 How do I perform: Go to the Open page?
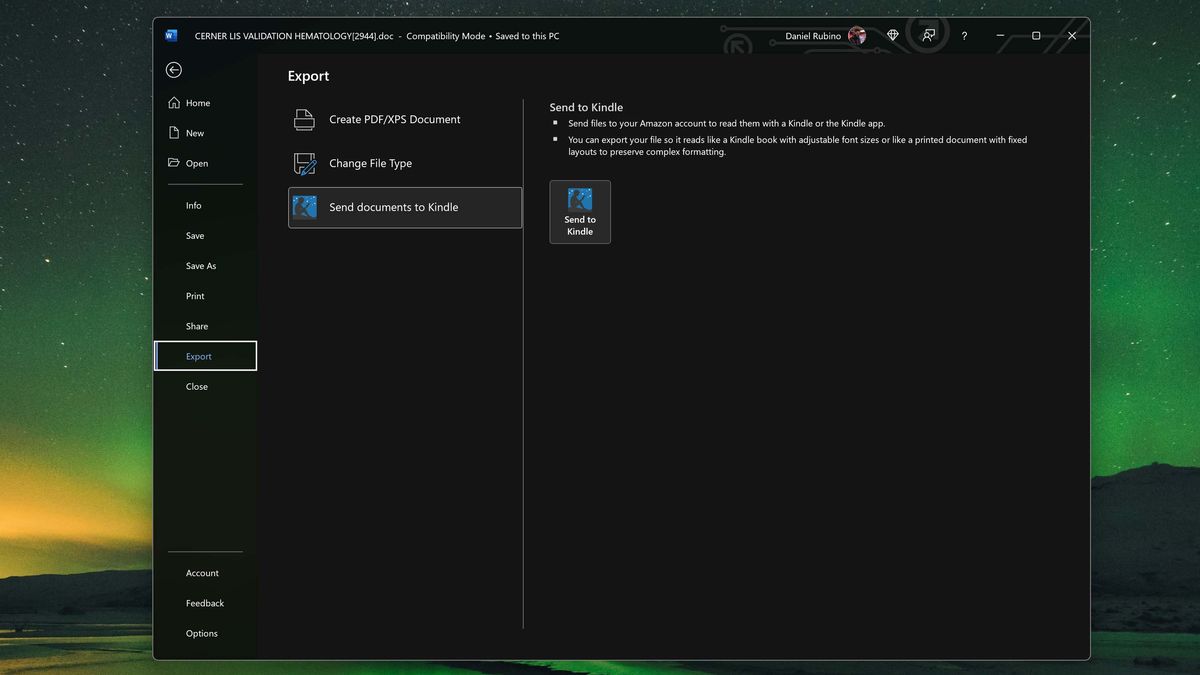coord(193,163)
